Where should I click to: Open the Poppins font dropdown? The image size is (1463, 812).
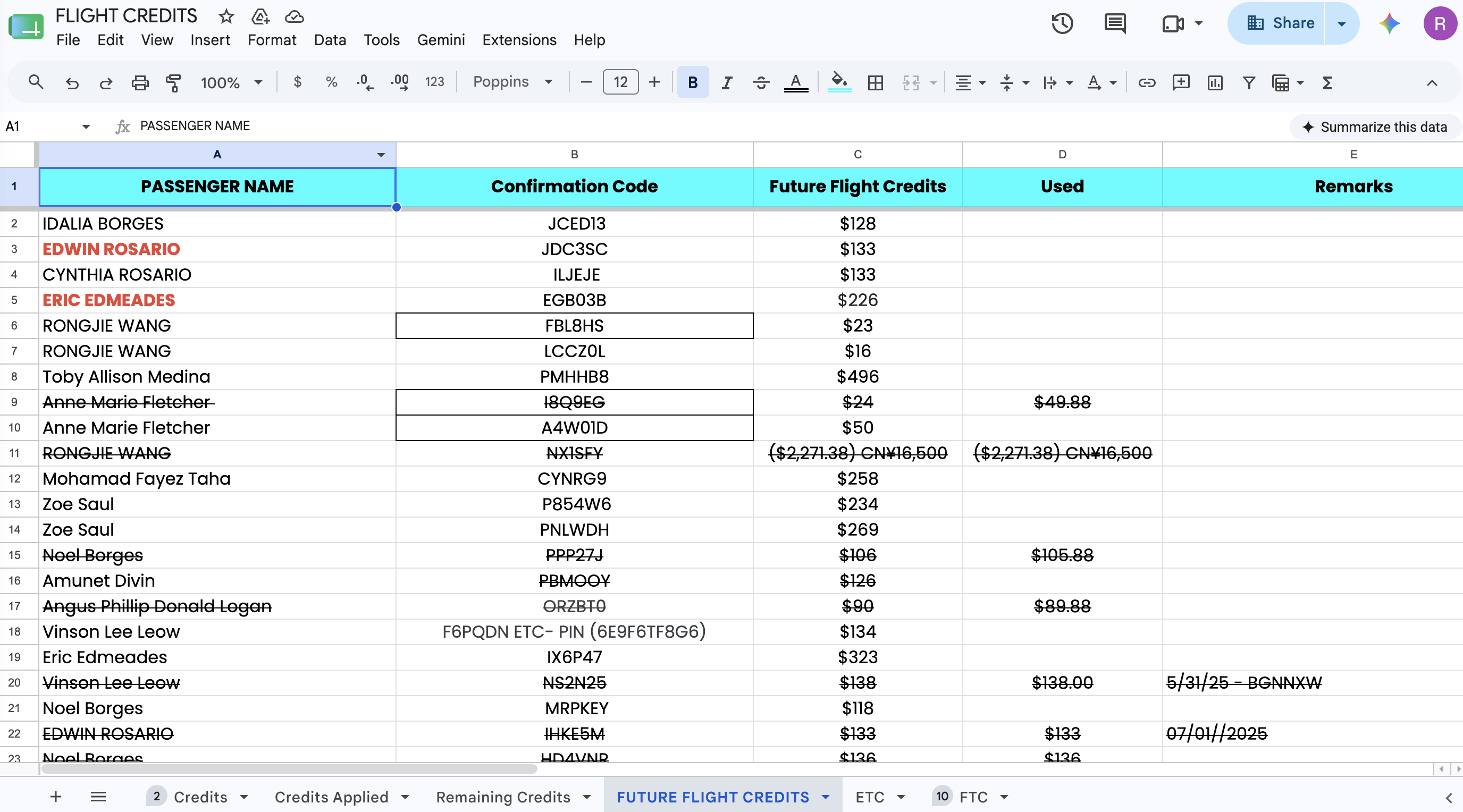(513, 82)
